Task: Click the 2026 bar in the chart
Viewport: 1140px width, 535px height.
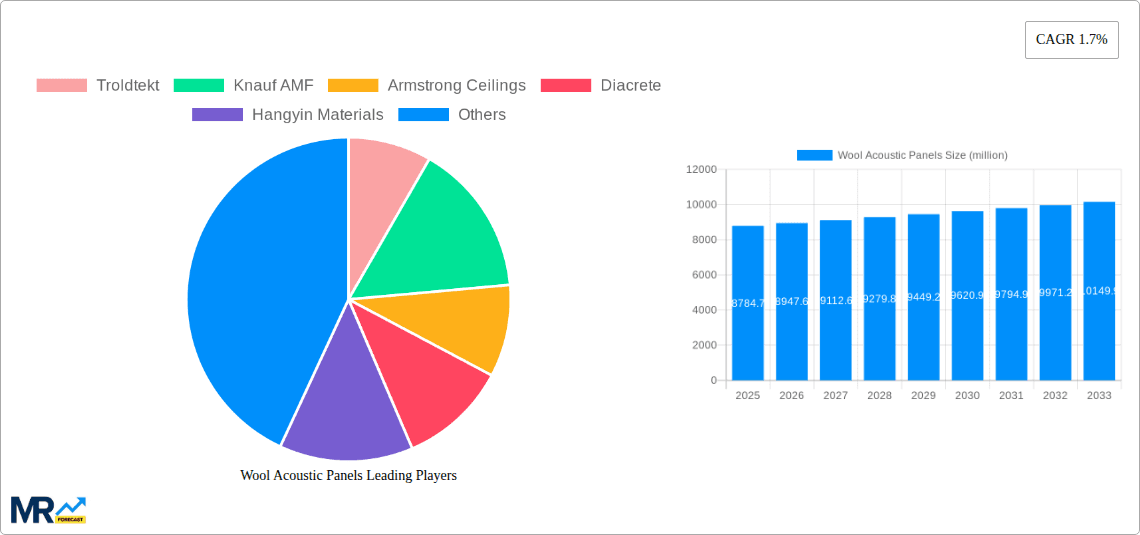Action: (x=792, y=302)
